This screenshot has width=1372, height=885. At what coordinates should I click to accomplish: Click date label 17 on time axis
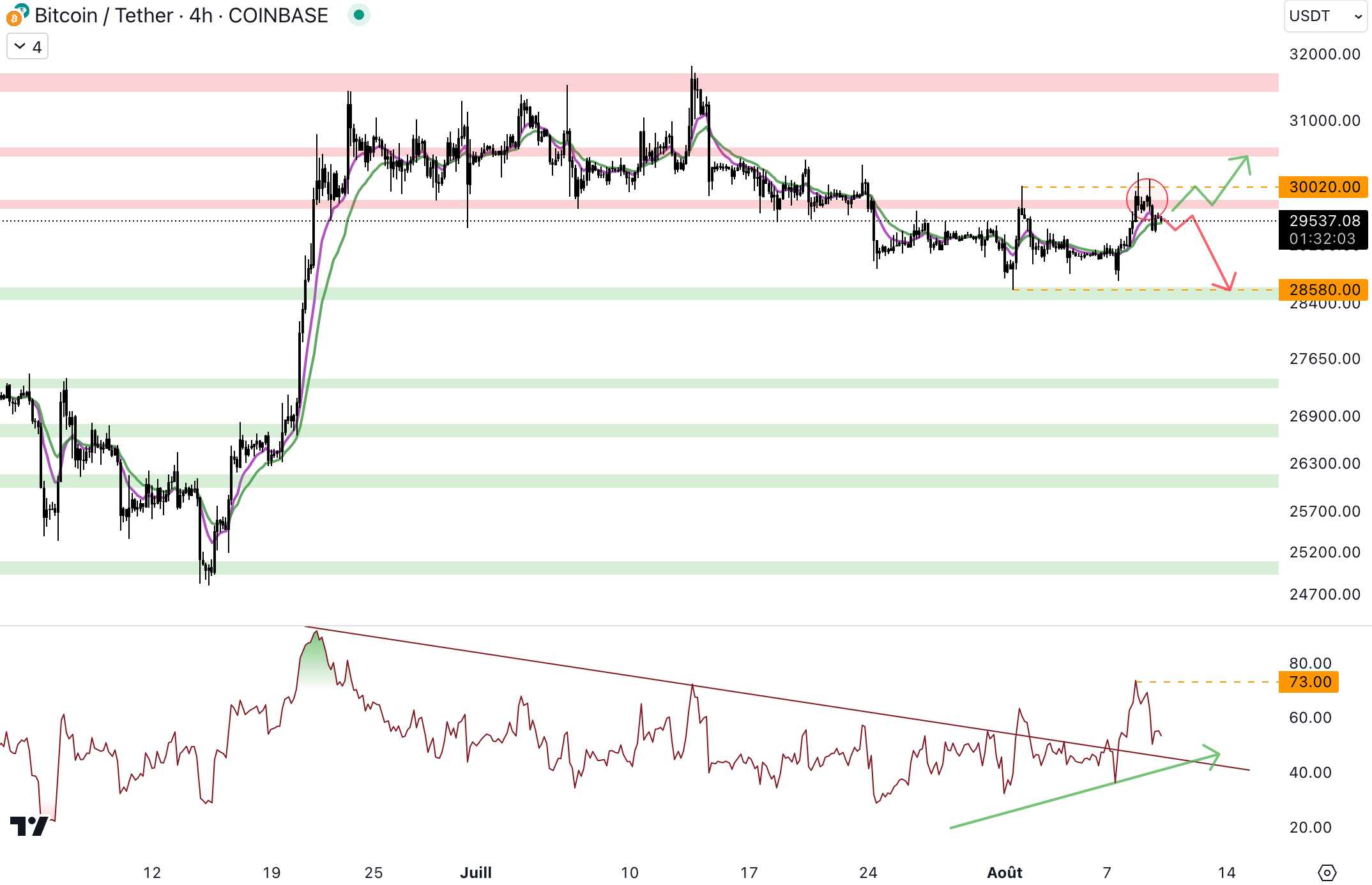click(x=749, y=873)
